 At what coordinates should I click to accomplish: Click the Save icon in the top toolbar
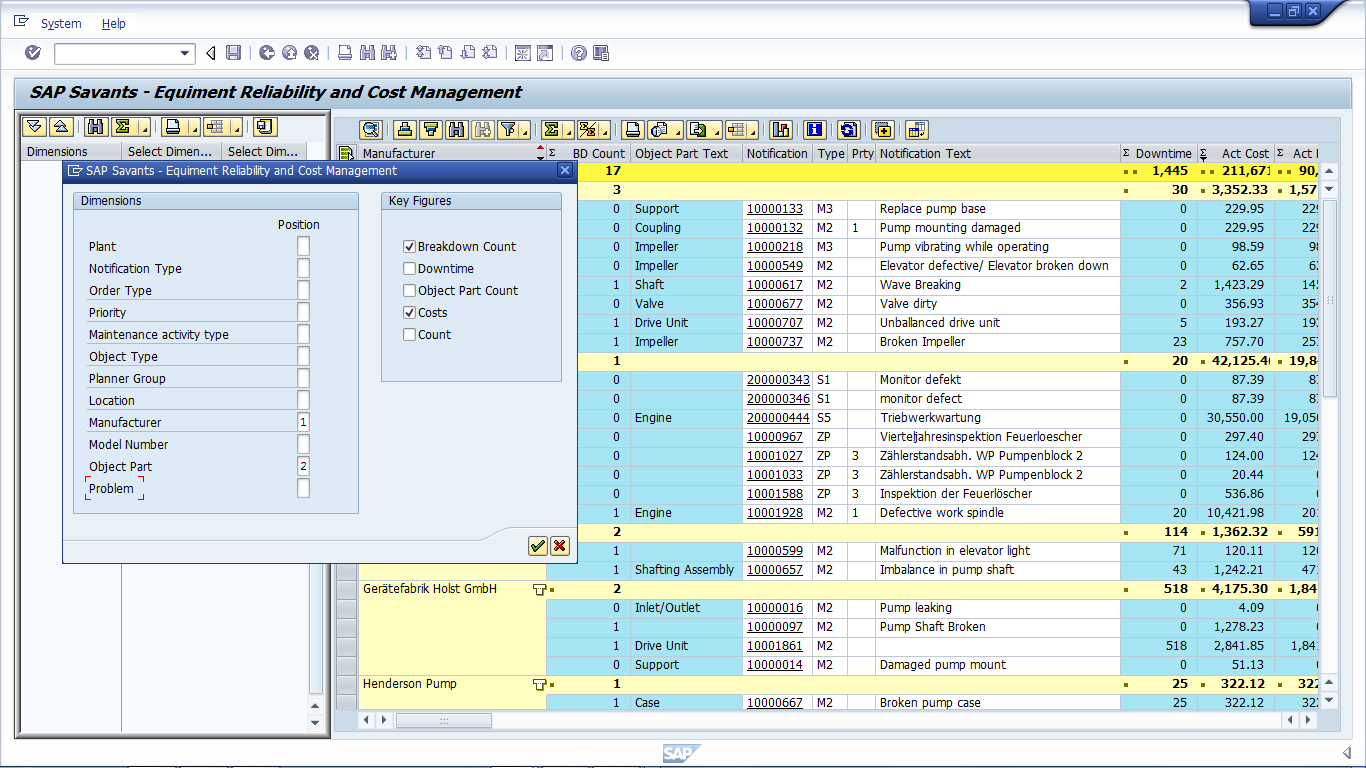[233, 53]
